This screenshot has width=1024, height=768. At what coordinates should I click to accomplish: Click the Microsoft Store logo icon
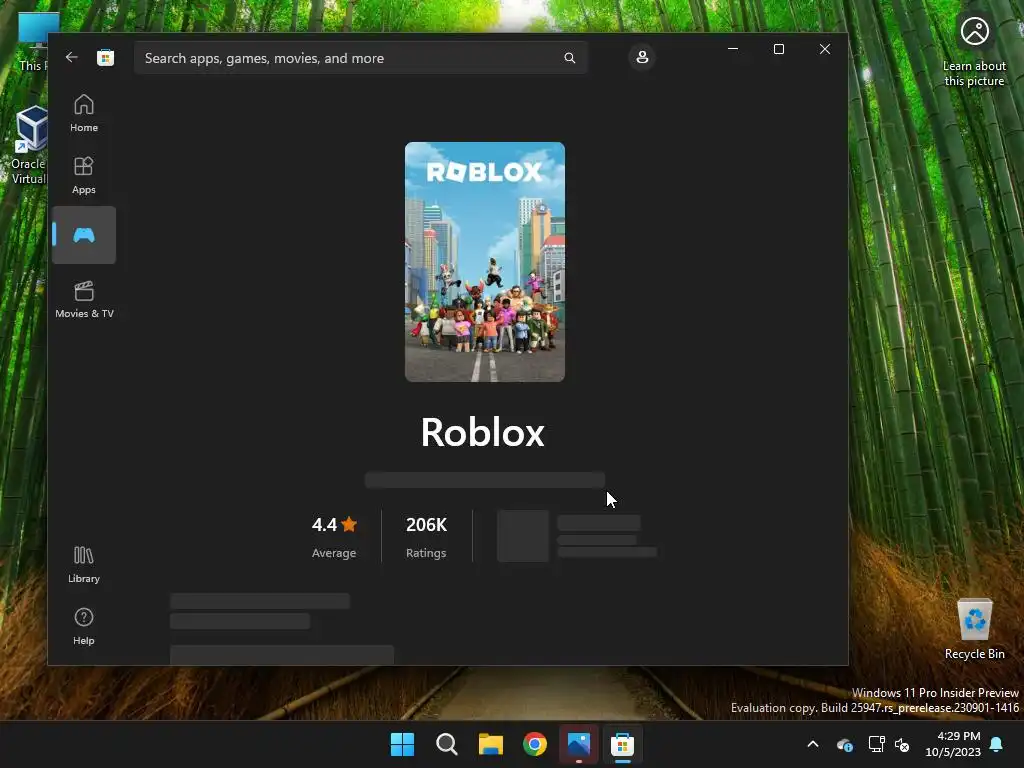(105, 57)
